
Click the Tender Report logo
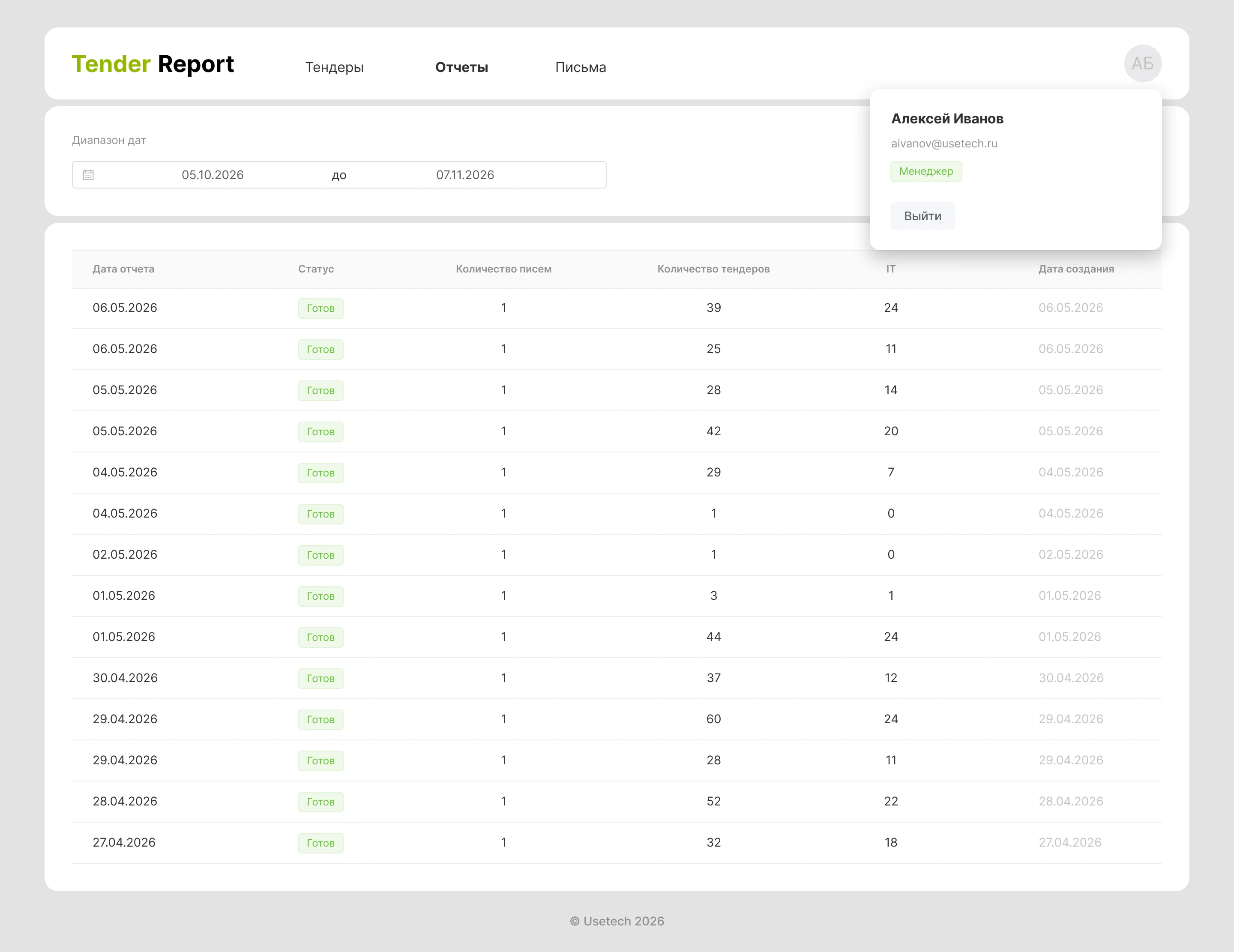[x=153, y=64]
